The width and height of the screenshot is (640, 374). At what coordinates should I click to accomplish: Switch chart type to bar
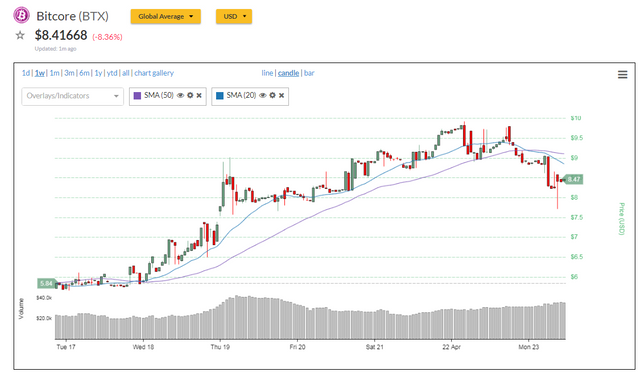(309, 73)
